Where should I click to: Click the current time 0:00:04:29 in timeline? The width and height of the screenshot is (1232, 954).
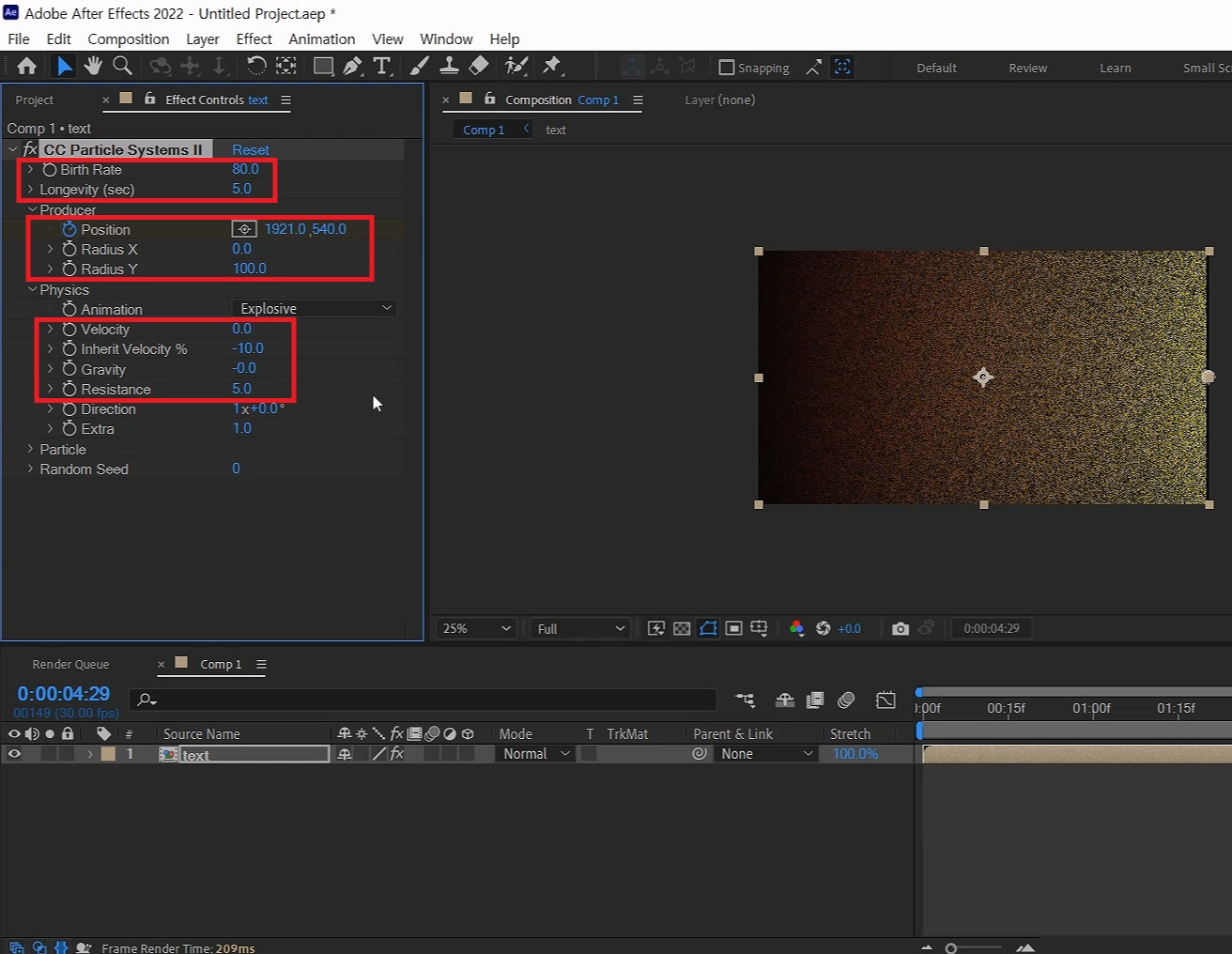pyautogui.click(x=64, y=694)
